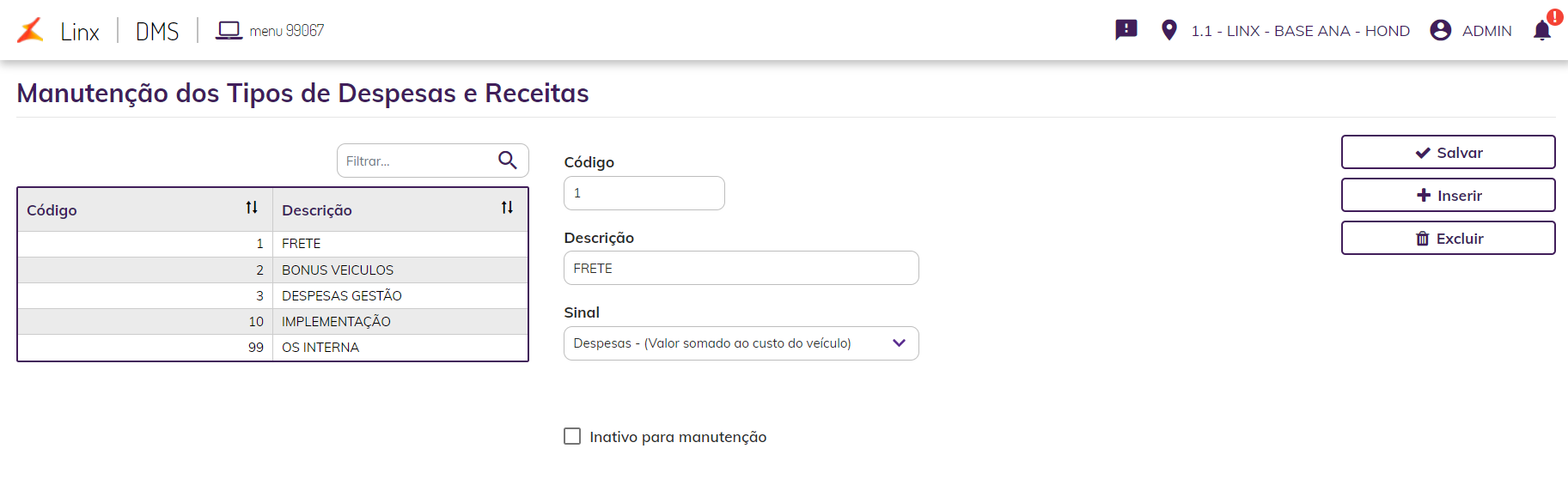Sort the table by Código column
Screen dimensions: 1568x485
click(252, 208)
